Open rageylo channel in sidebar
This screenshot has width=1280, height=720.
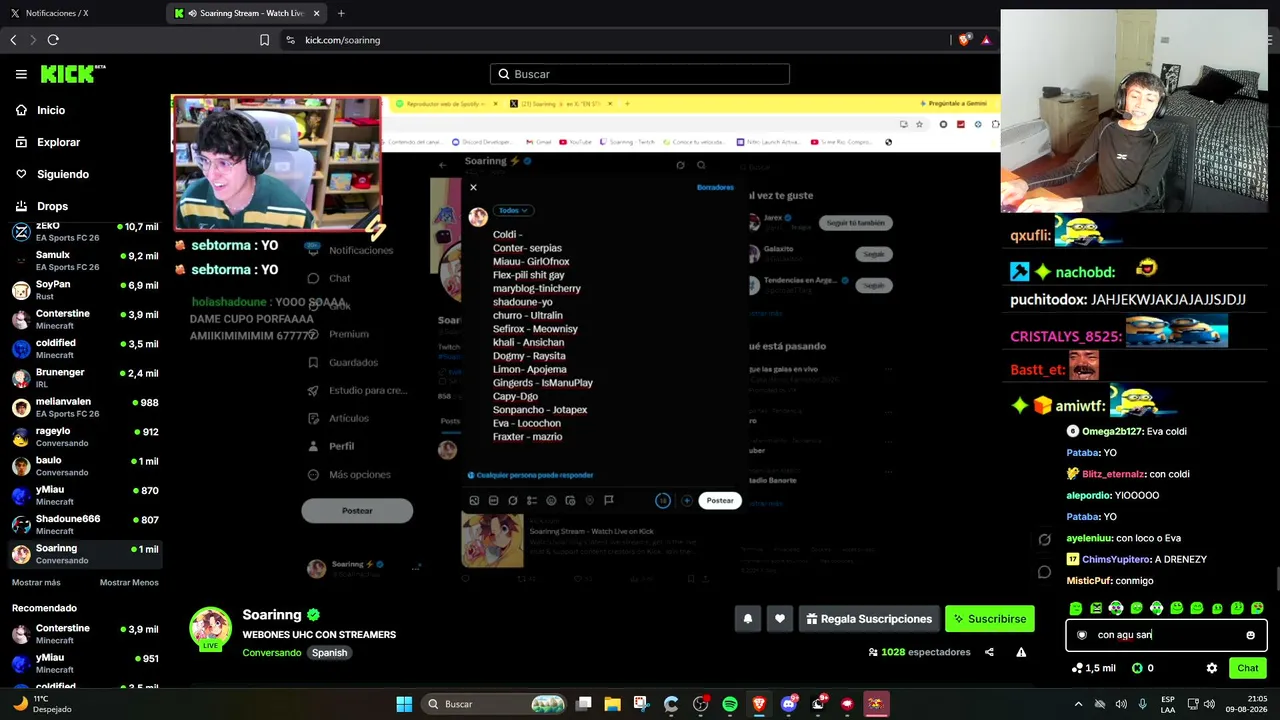click(x=84, y=437)
